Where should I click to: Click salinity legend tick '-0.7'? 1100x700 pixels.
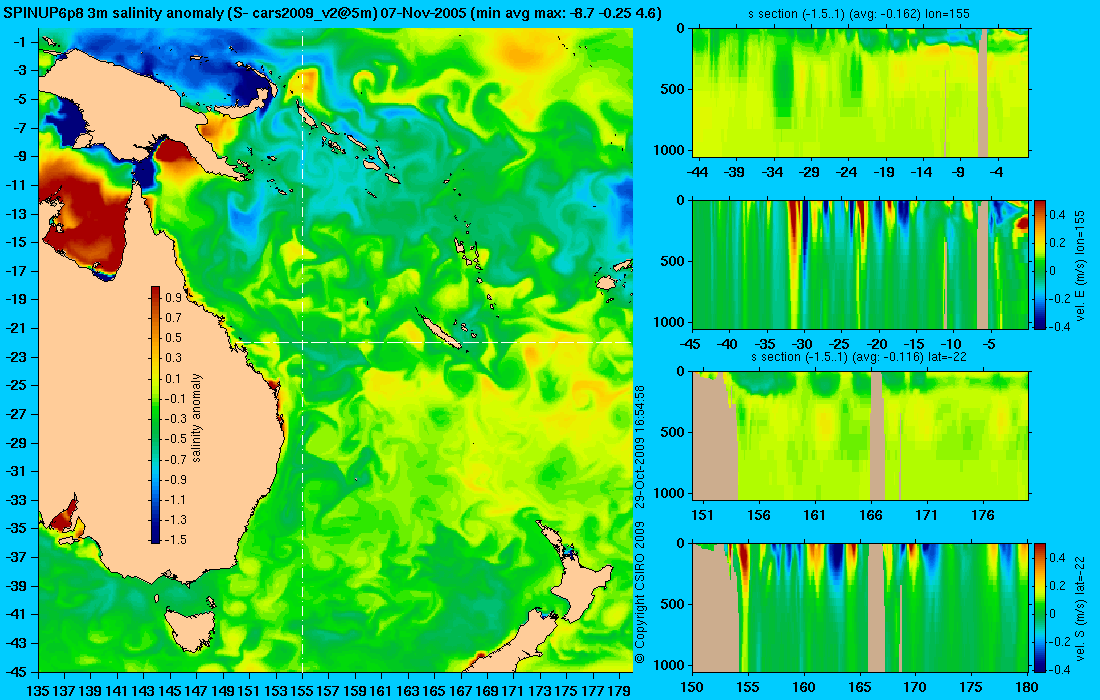(175, 459)
